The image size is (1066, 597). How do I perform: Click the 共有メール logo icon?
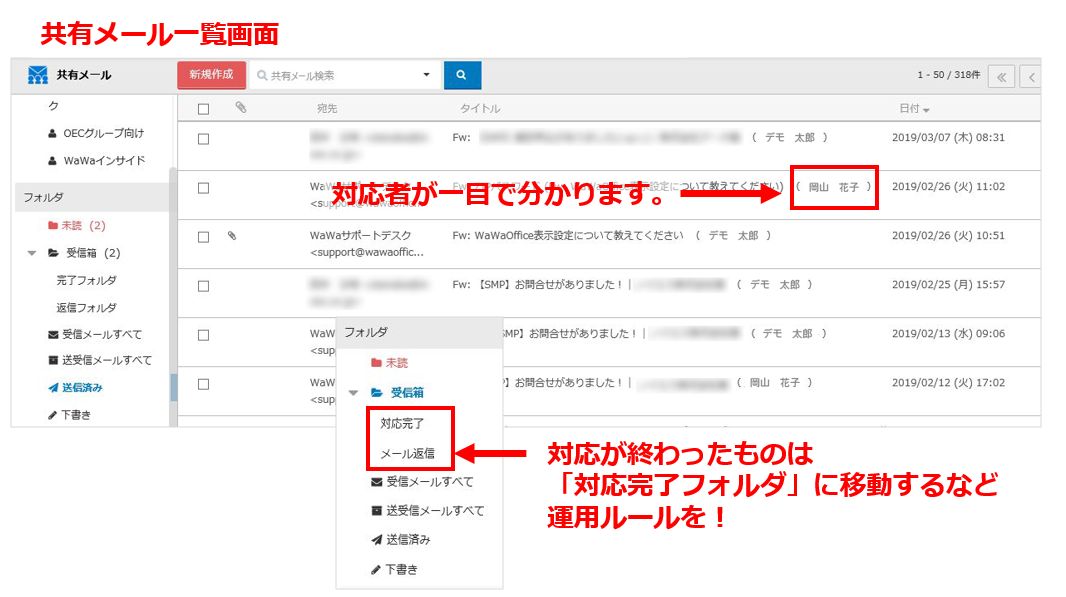tap(38, 75)
